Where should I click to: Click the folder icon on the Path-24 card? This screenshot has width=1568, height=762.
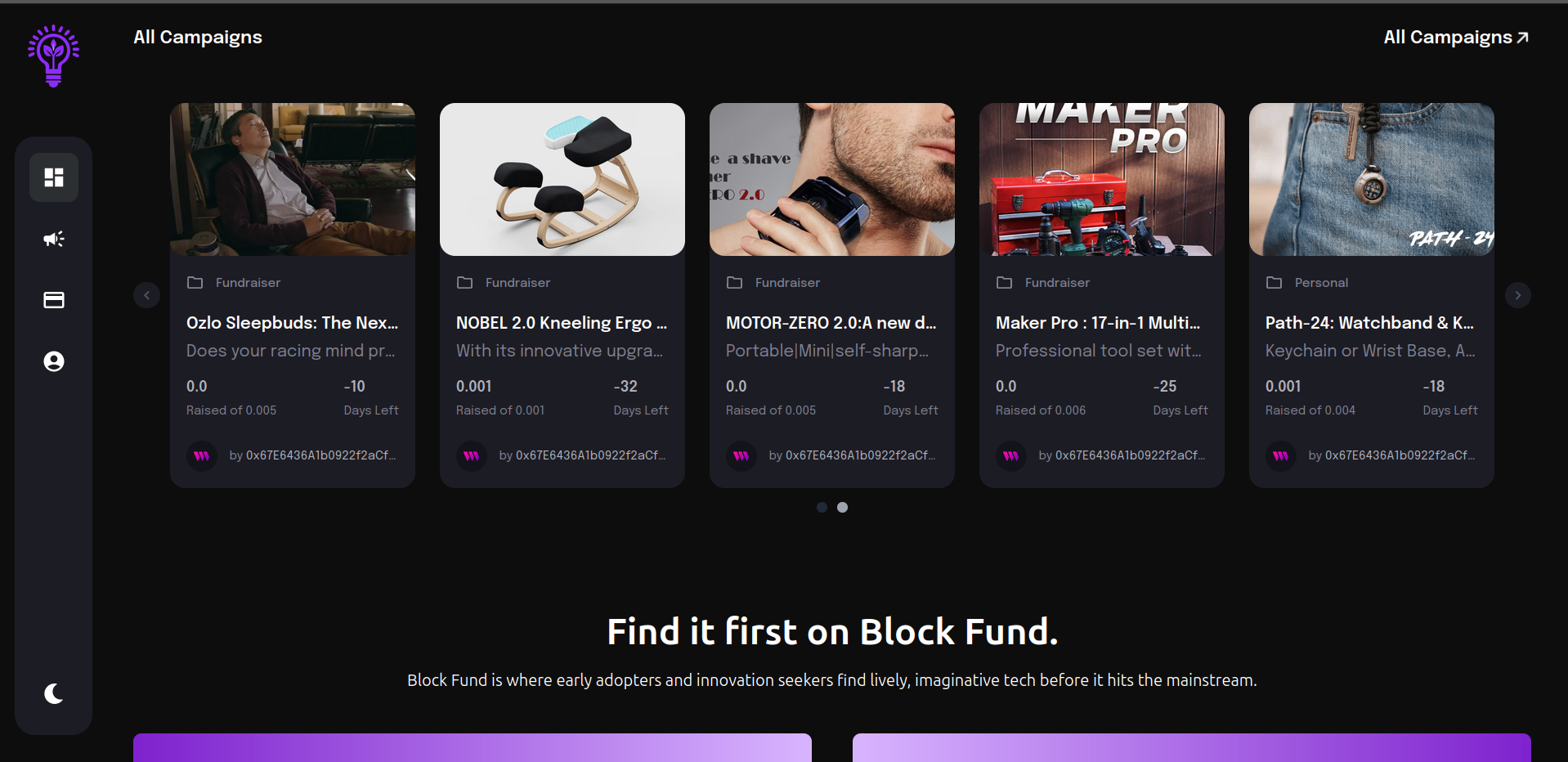click(x=1274, y=283)
